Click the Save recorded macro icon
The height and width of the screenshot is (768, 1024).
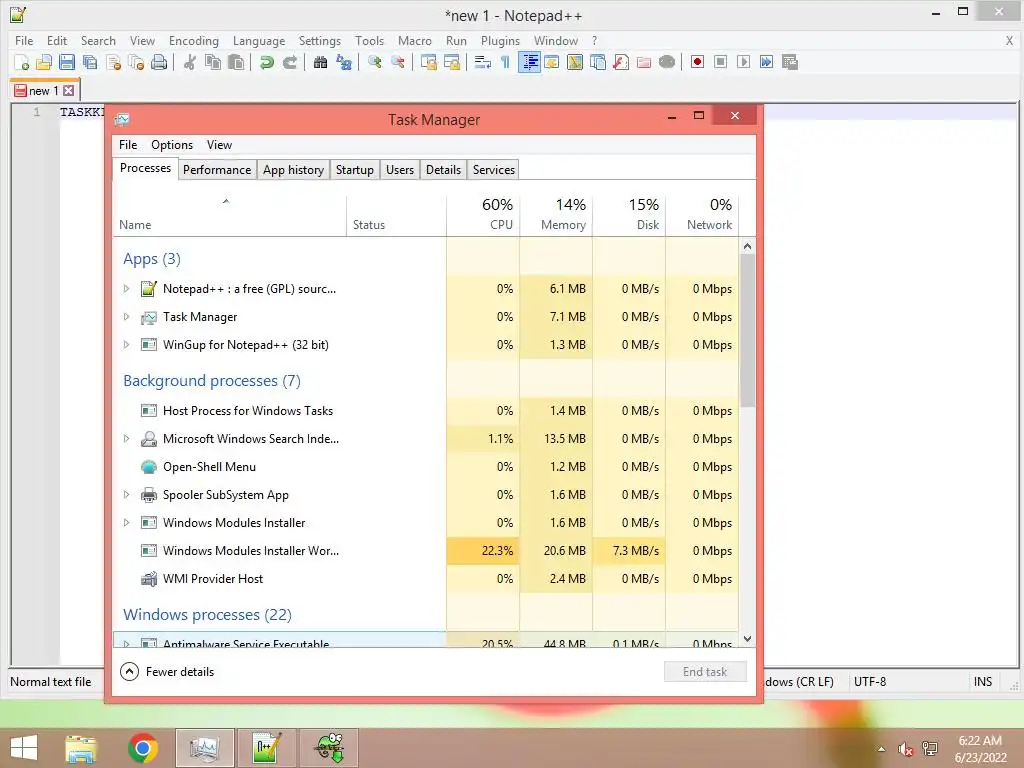790,63
